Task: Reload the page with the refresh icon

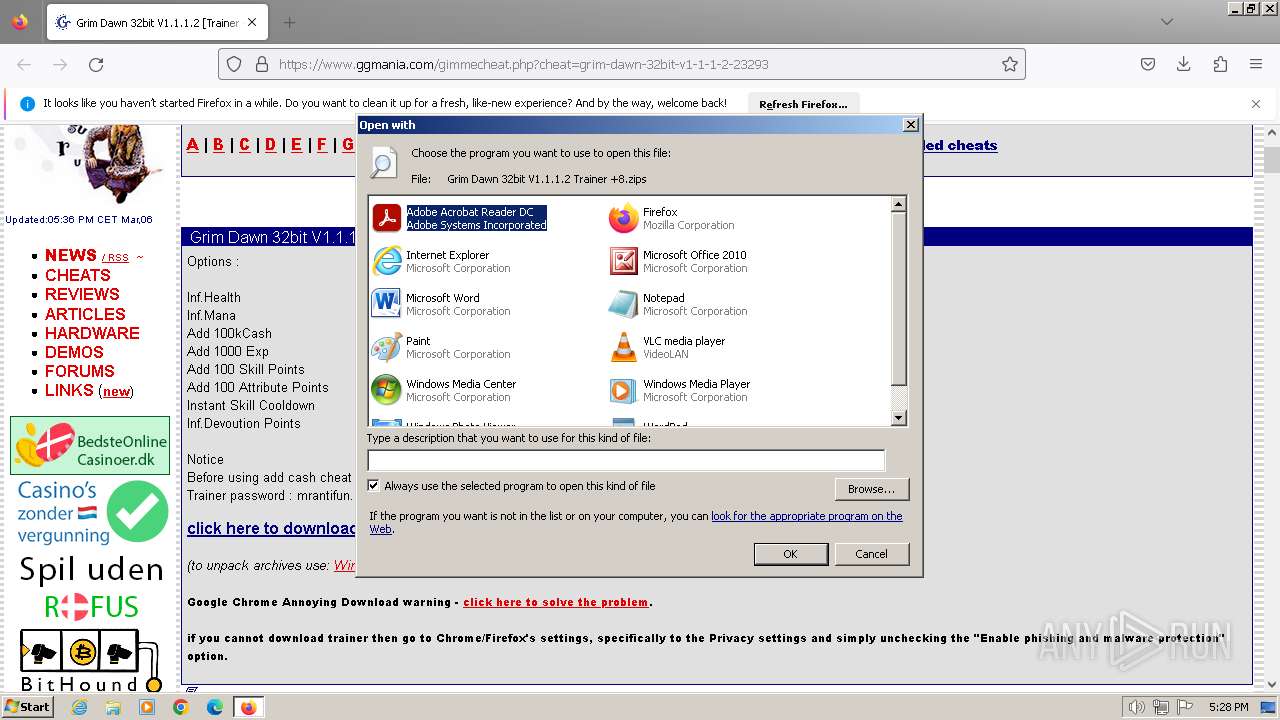Action: click(x=96, y=64)
